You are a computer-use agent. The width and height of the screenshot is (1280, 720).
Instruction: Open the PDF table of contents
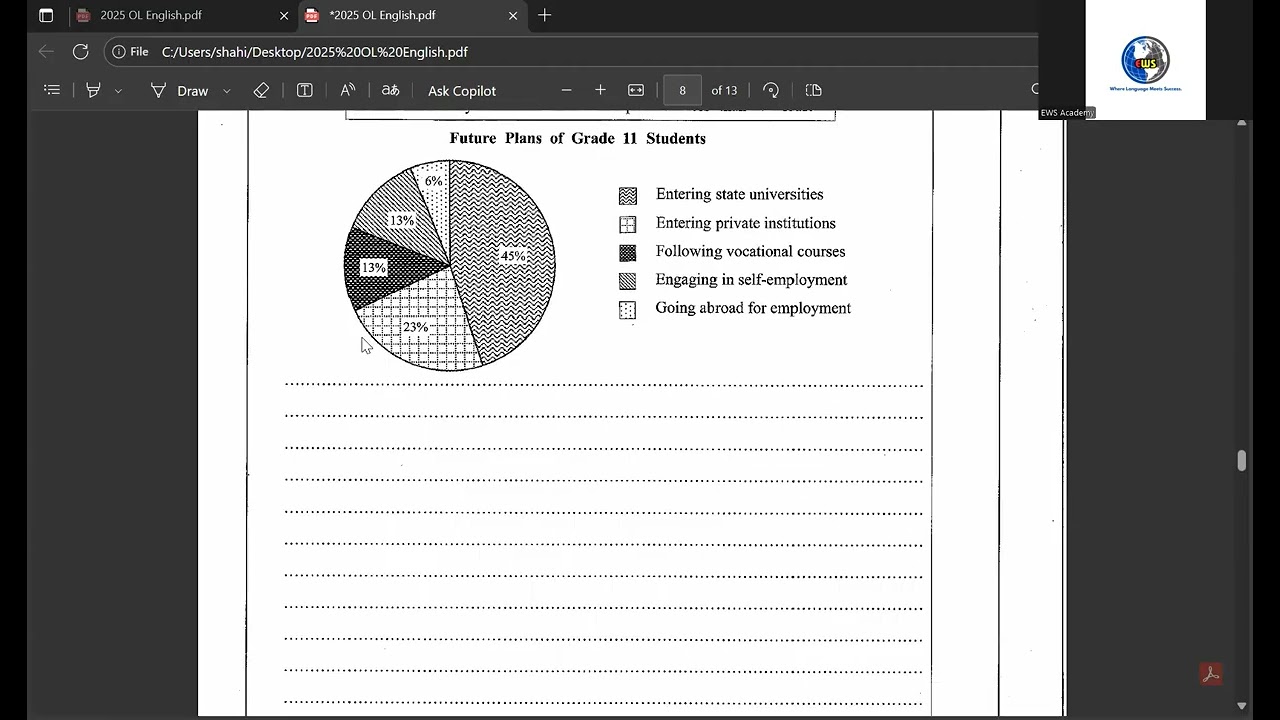point(52,90)
